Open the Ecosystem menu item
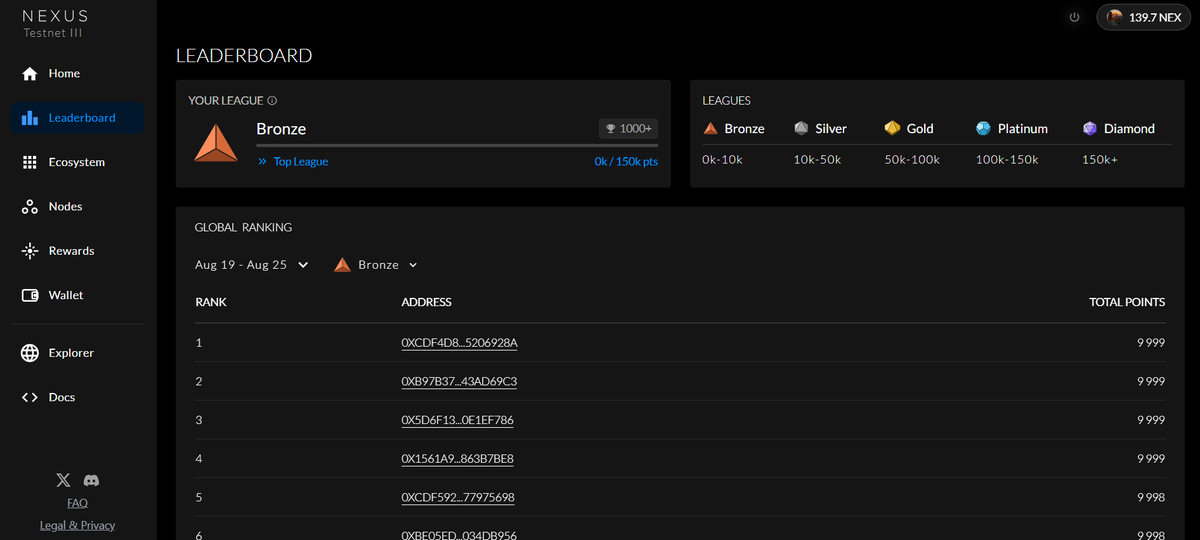1200x540 pixels. point(78,162)
